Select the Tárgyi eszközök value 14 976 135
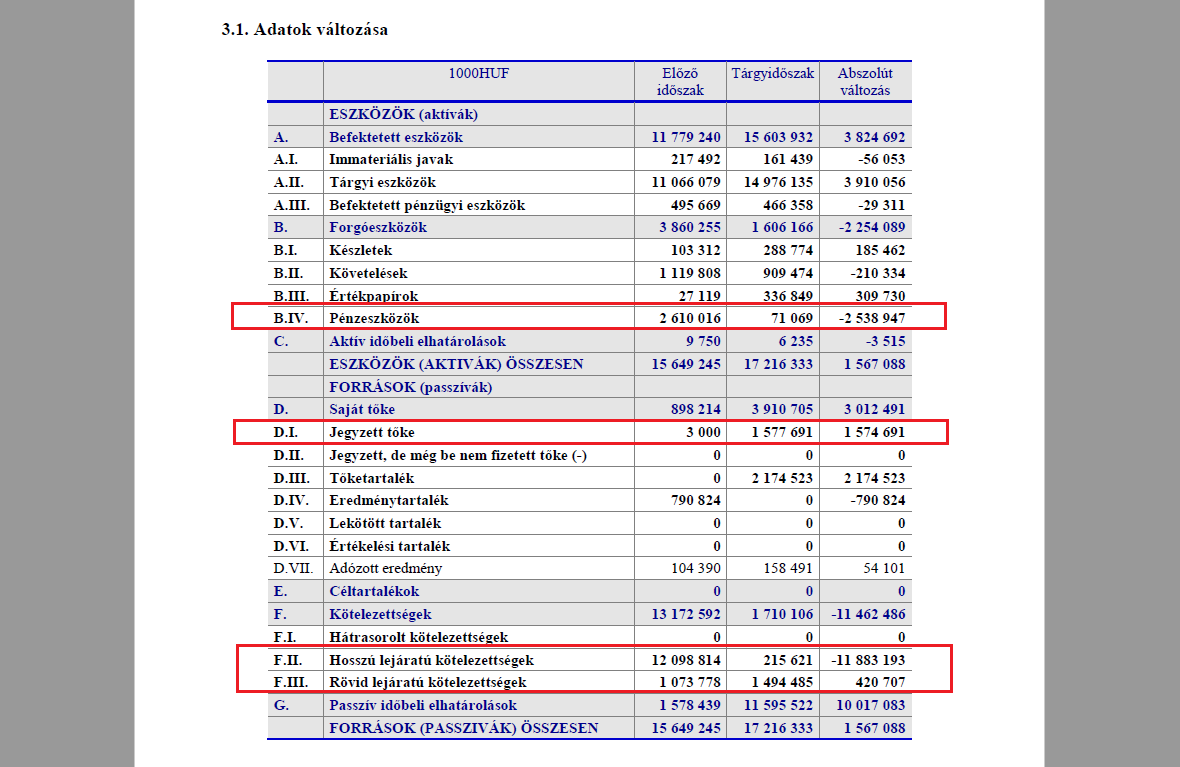 [771, 182]
